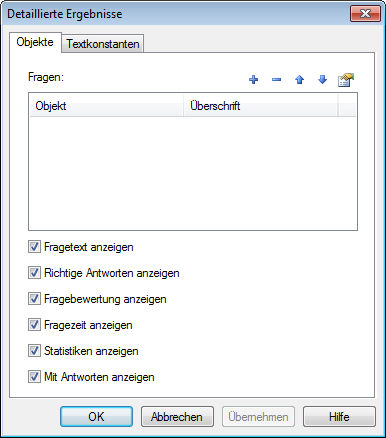Uncheck Fragetext anzeigen
386x438 pixels.
pyautogui.click(x=34, y=247)
